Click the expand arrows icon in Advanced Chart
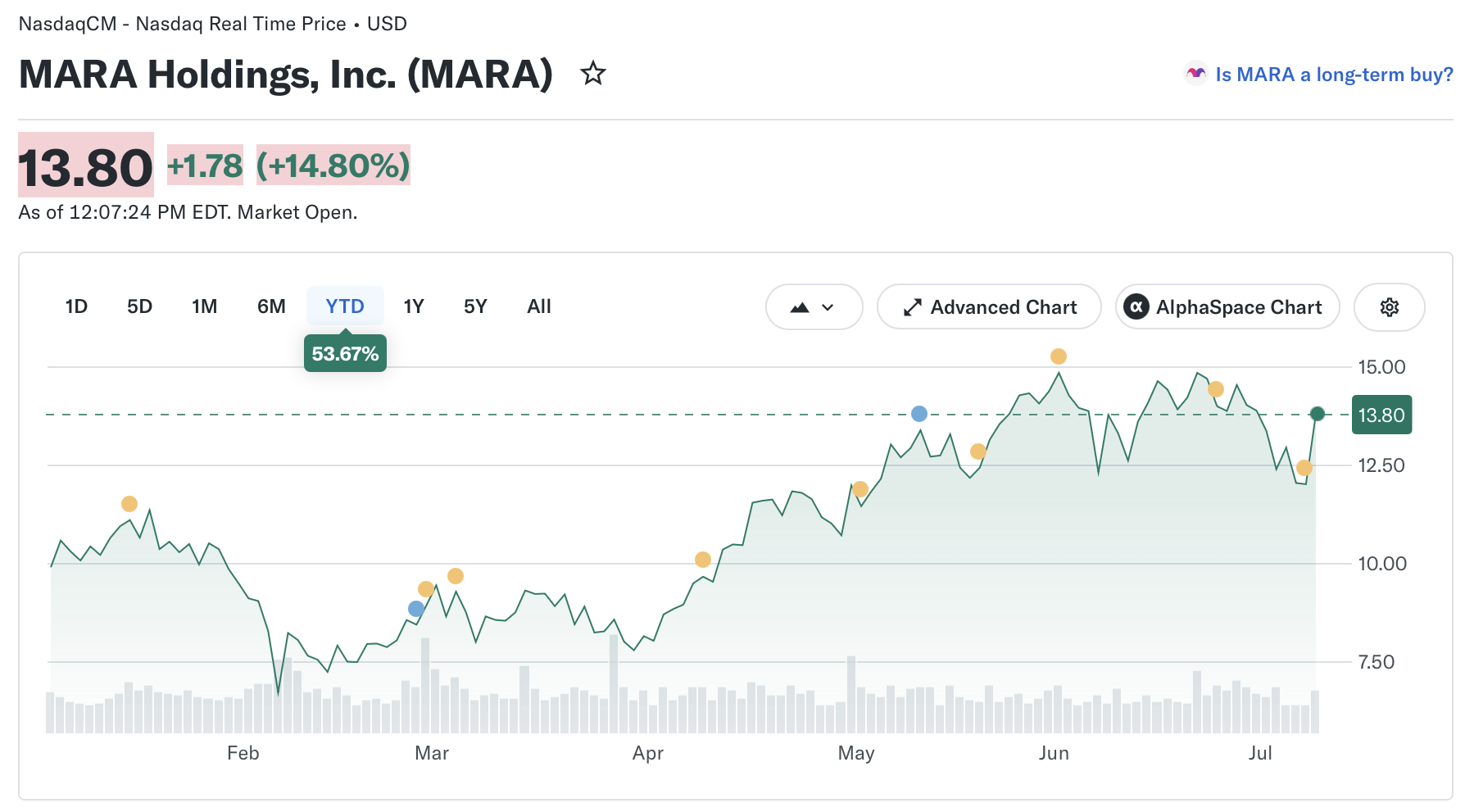The height and width of the screenshot is (812, 1465). pos(913,307)
